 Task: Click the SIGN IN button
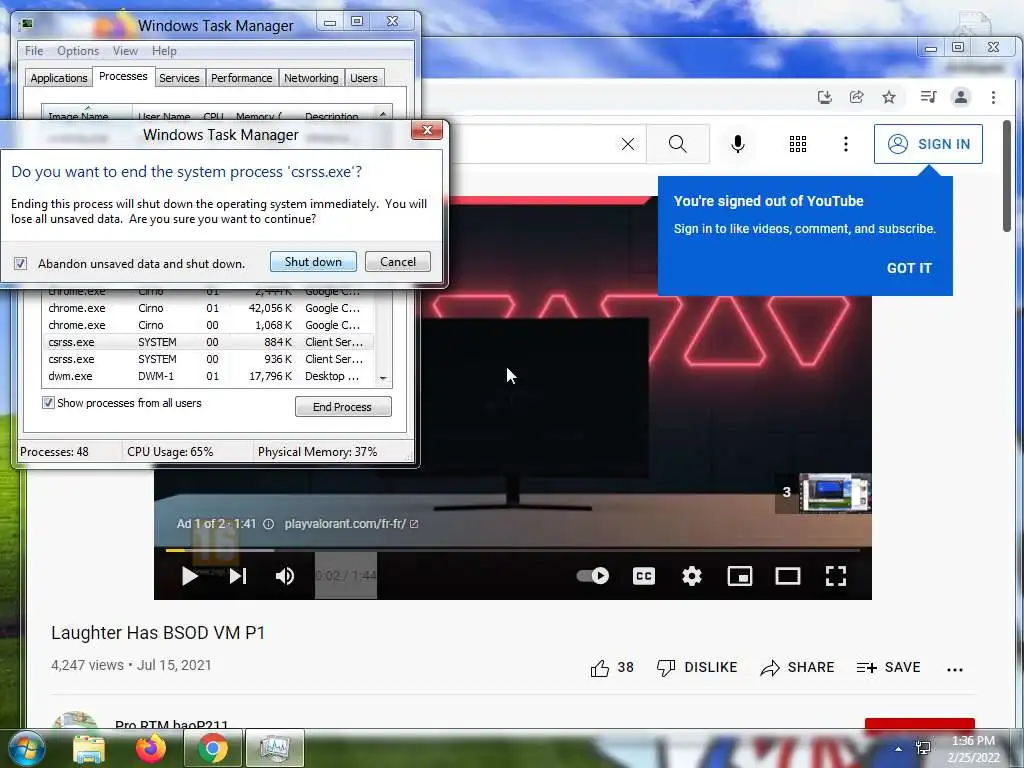(x=928, y=144)
